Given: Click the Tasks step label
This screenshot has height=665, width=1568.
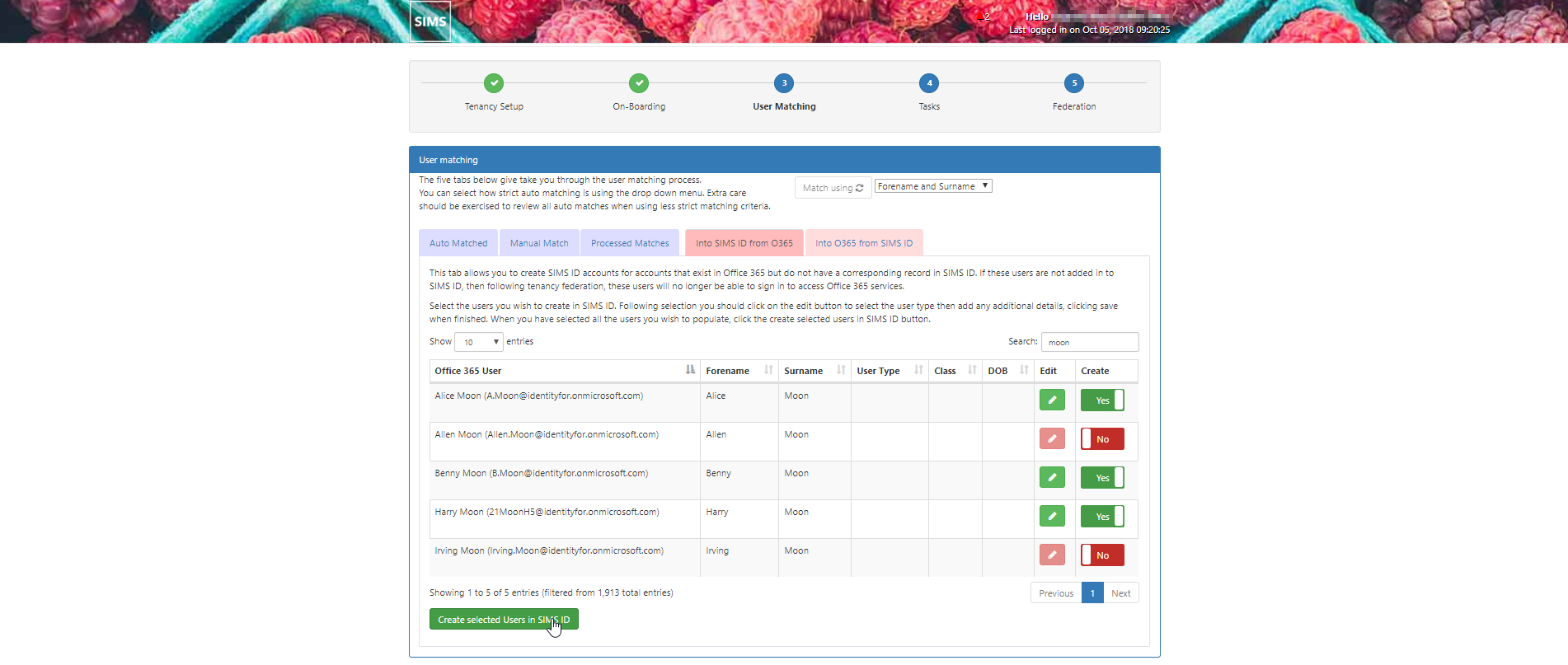Looking at the screenshot, I should click(929, 106).
